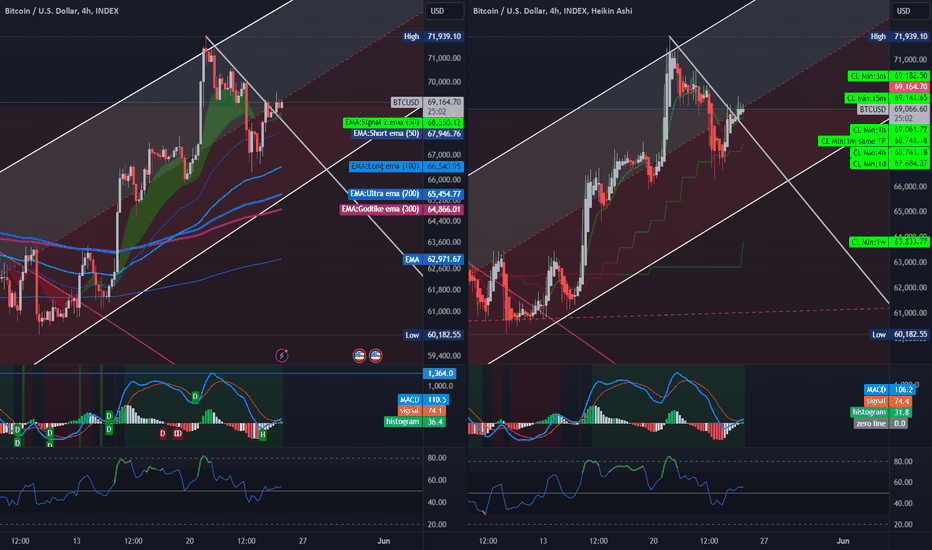Click the CL Min:1m same TF label
The height and width of the screenshot is (550, 932).
point(874,141)
